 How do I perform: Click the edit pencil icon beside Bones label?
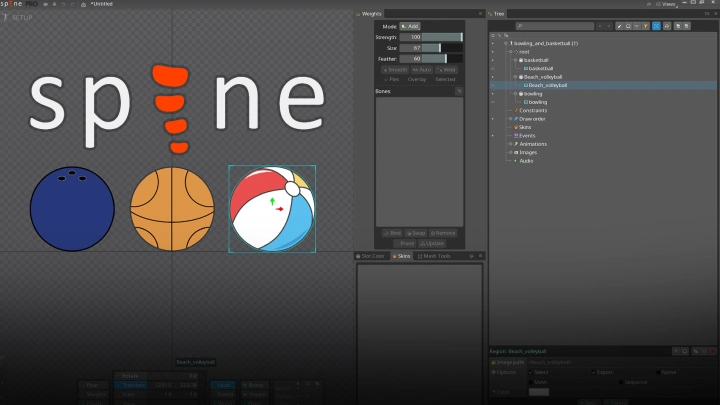[x=459, y=91]
